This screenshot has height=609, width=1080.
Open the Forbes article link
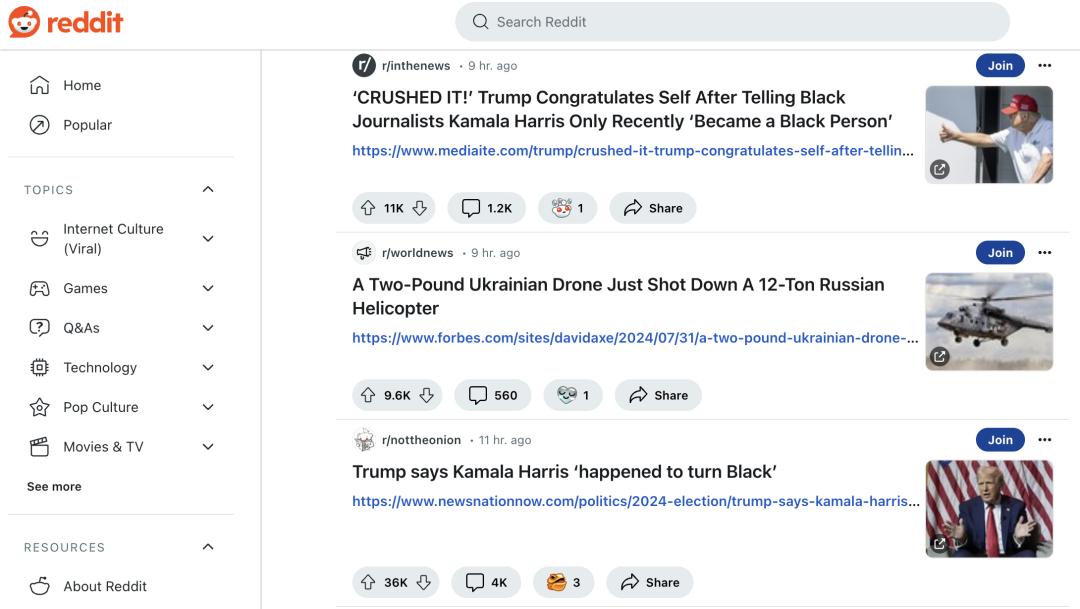(635, 338)
